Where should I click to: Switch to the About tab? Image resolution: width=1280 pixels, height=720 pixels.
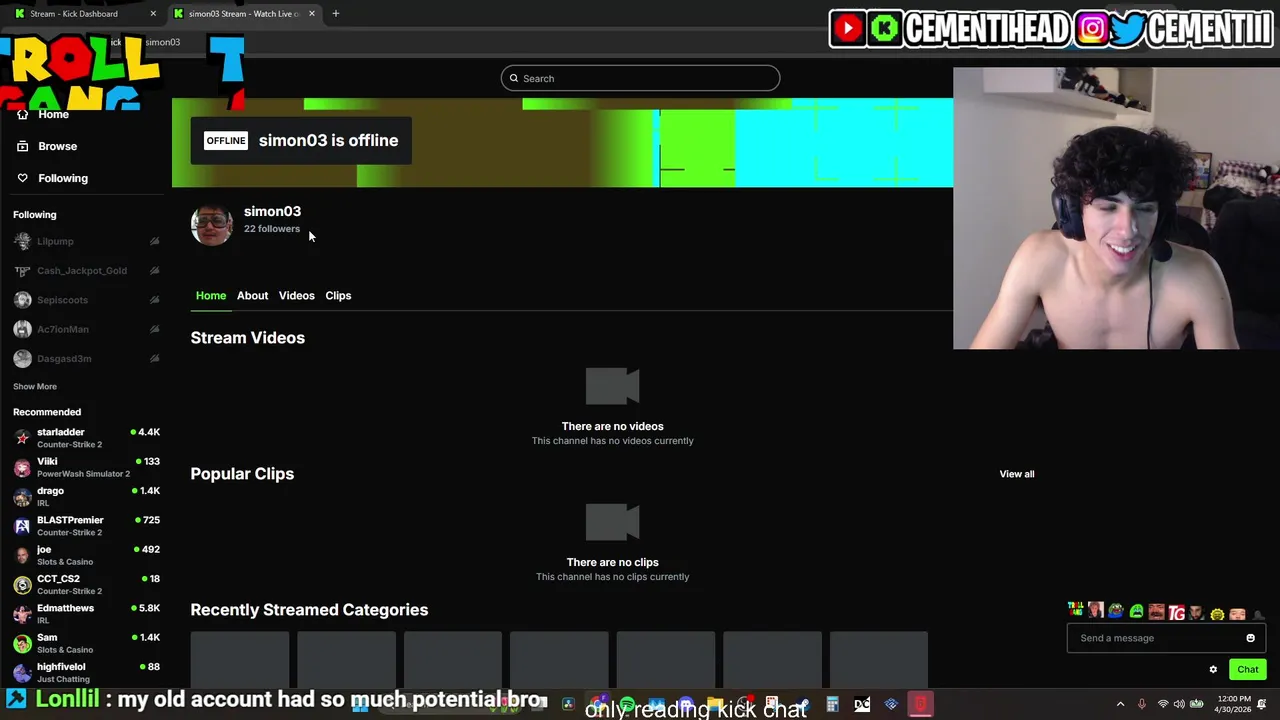[252, 296]
